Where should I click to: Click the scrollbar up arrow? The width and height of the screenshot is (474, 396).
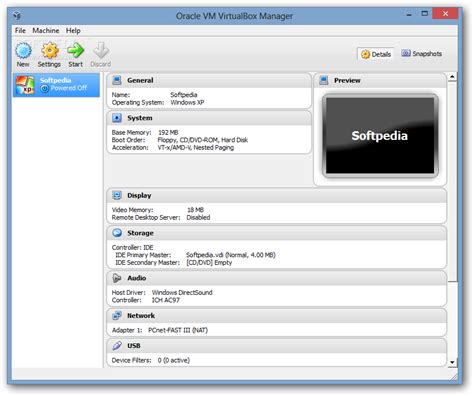tap(452, 77)
